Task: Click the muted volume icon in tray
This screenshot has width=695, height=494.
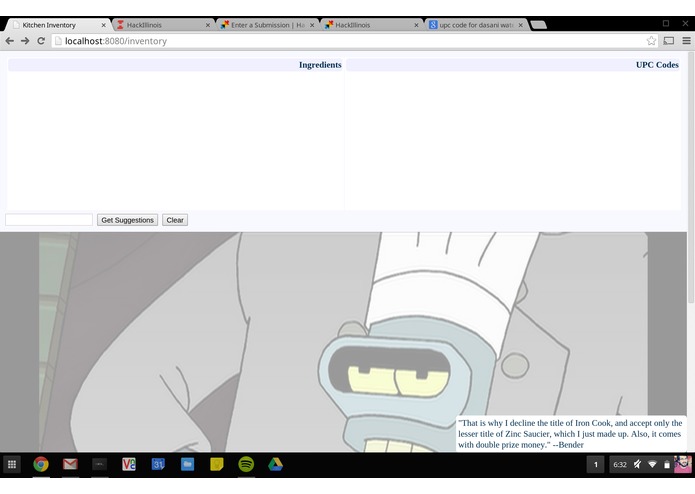Action: pyautogui.click(x=637, y=464)
